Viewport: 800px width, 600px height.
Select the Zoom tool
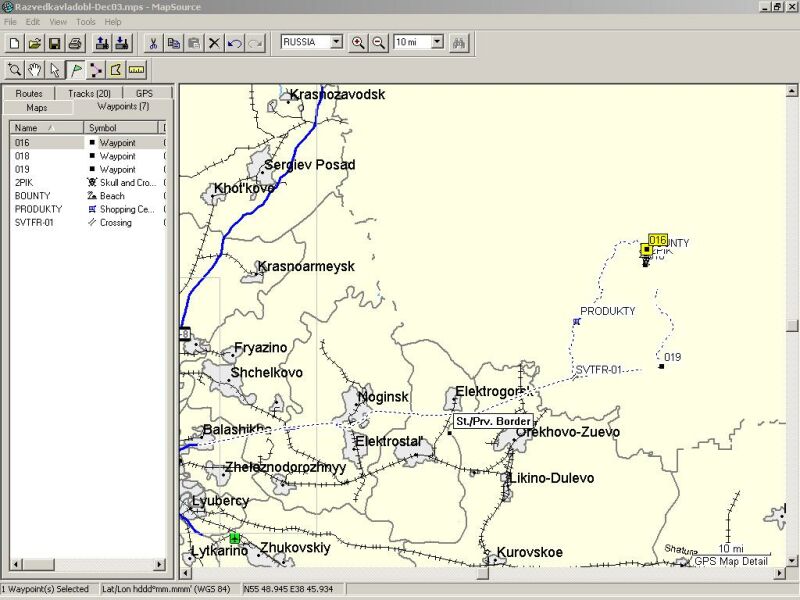click(x=14, y=70)
